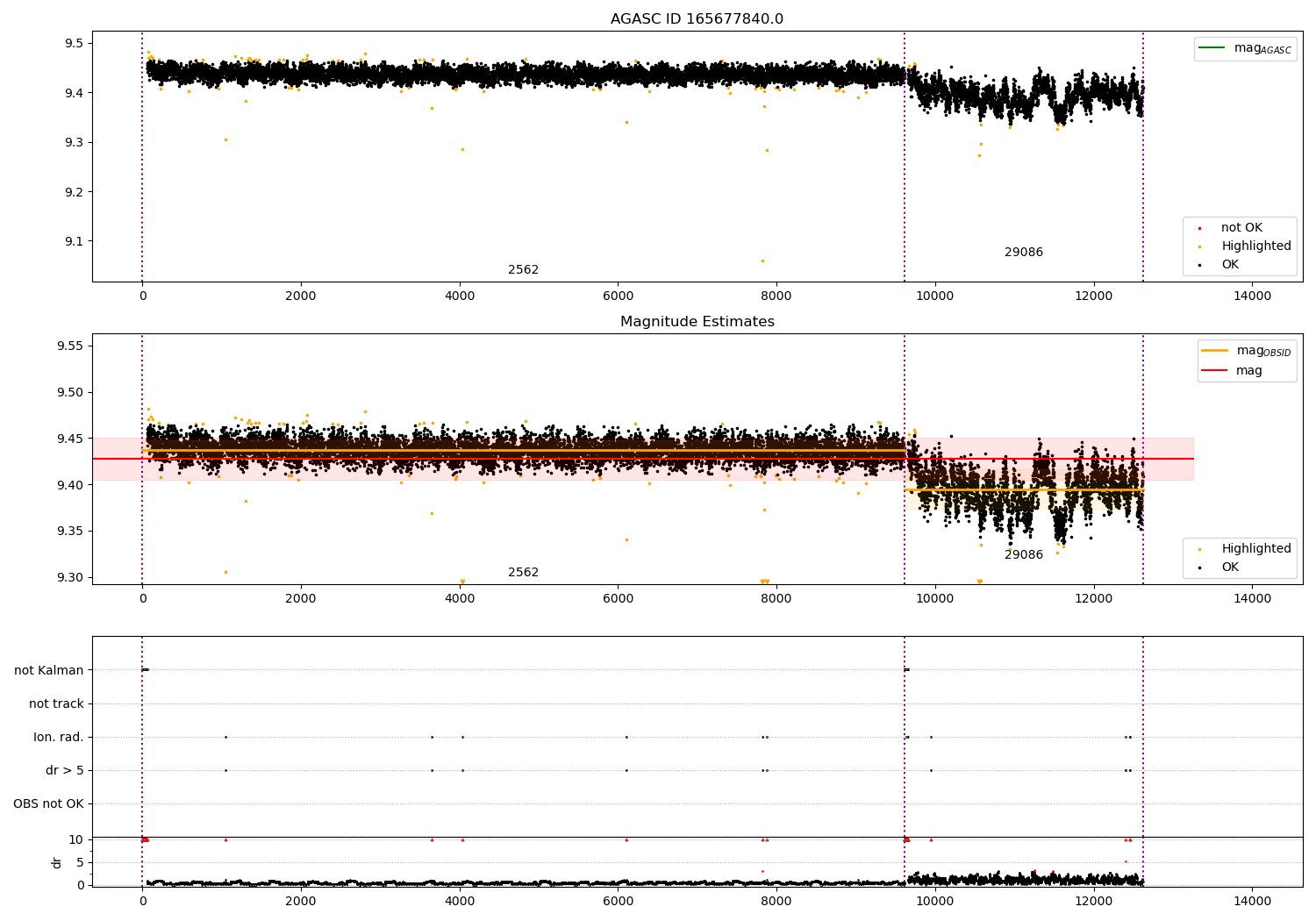Screen dimensions: 1316x921
Task: Click y-axis tick "9.30" on Magnitude Estimates plot
Action: [x=70, y=578]
